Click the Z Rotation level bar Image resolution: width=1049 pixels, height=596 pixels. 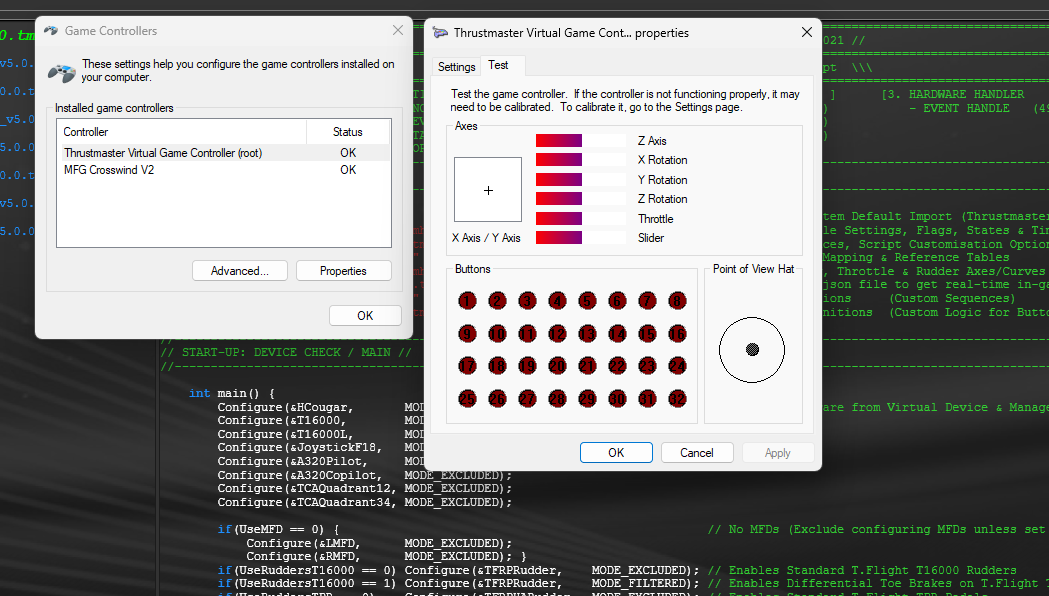point(581,199)
